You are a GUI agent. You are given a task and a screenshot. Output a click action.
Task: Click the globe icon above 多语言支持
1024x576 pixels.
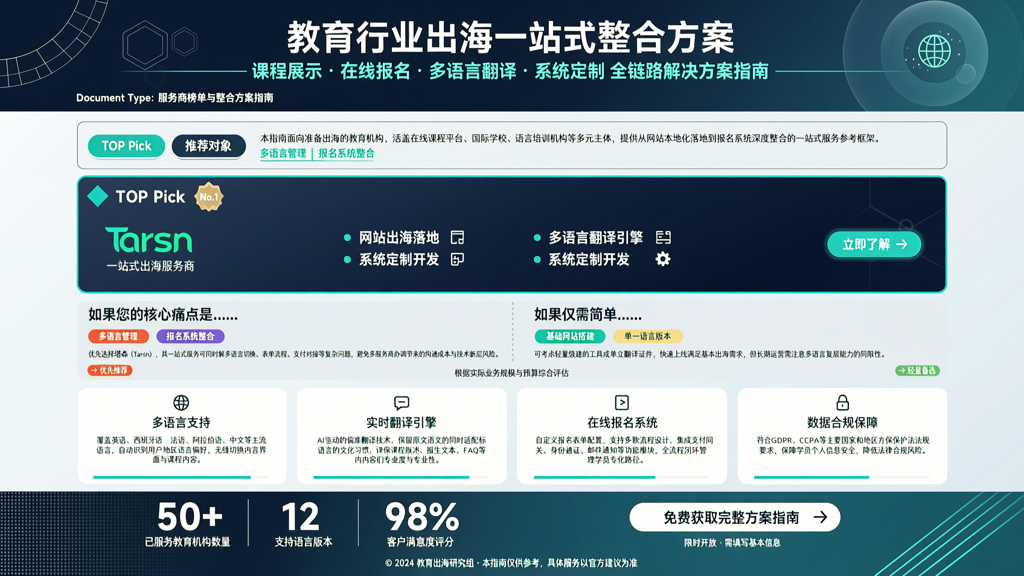pyautogui.click(x=181, y=402)
